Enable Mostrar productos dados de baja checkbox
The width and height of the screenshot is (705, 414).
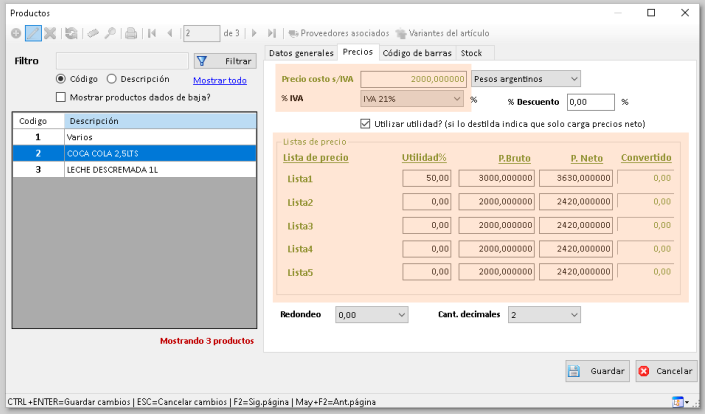pos(61,97)
